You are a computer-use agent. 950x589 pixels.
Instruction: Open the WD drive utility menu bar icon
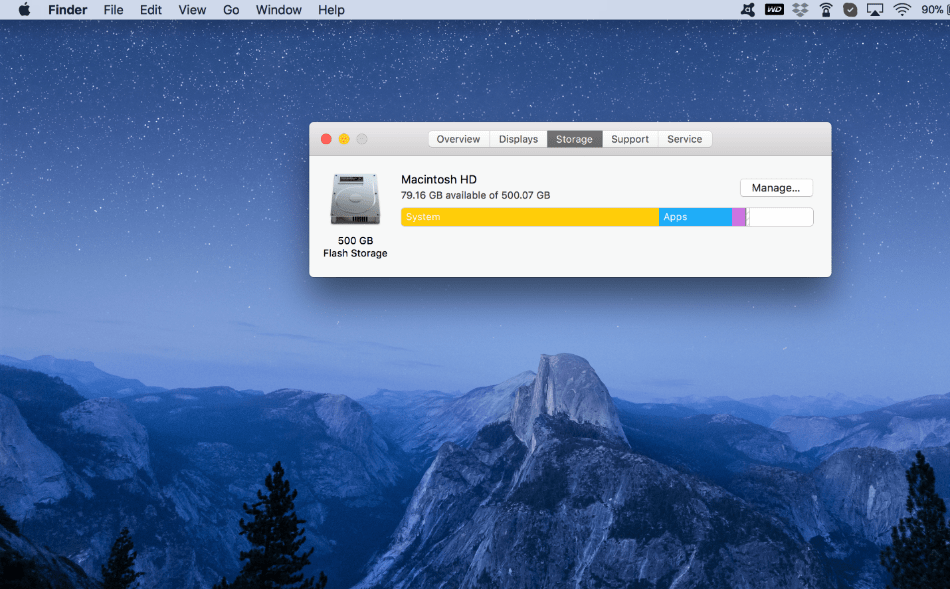coord(774,10)
